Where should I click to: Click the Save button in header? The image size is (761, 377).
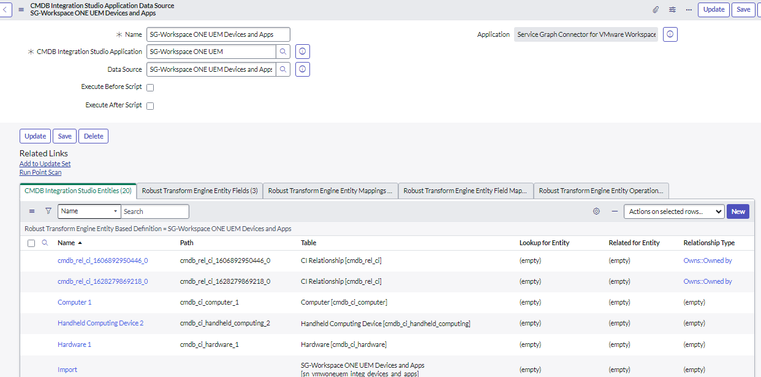pyautogui.click(x=743, y=10)
